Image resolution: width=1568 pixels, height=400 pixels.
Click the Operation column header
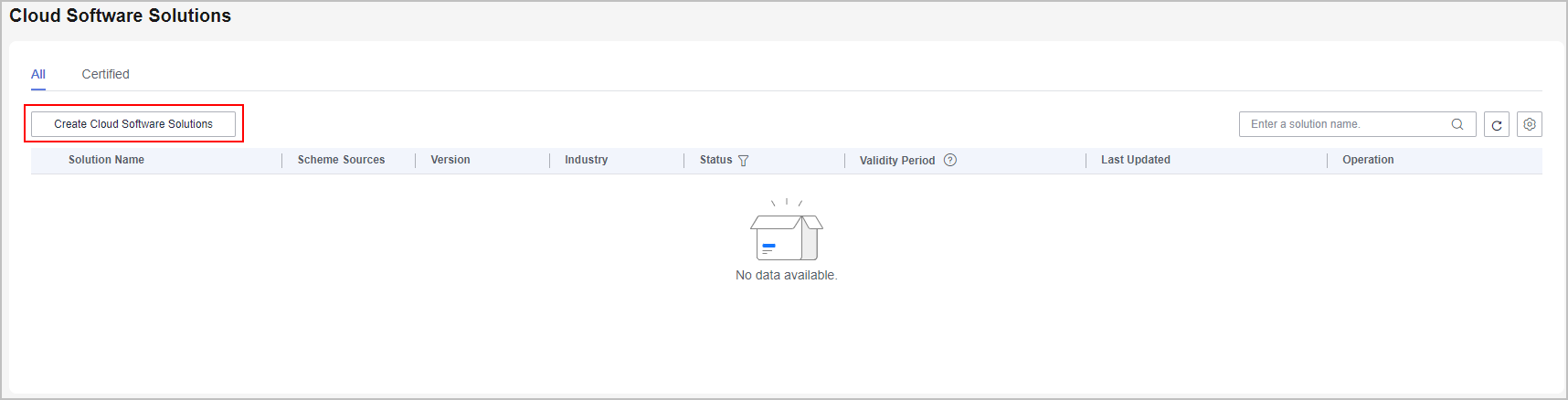(1368, 160)
